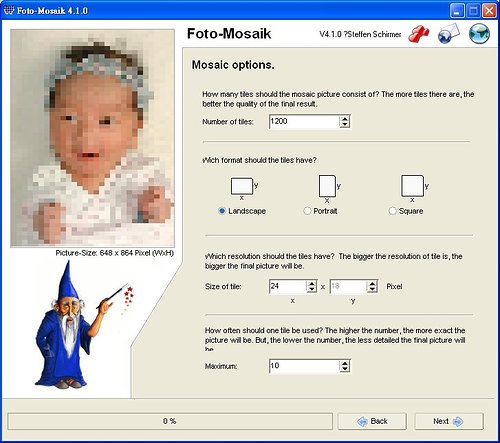Click the Maximum label
Viewport: 500px width, 443px height.
tap(221, 366)
